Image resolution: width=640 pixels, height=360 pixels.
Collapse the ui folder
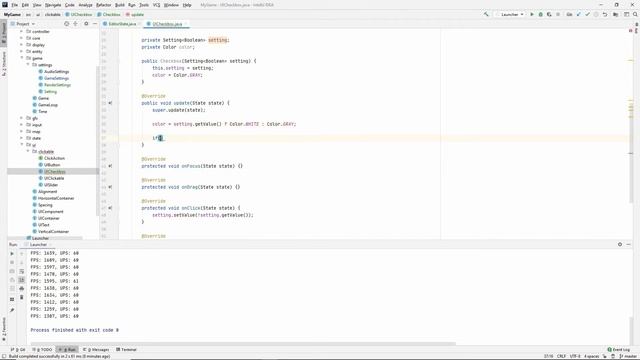tap(22, 144)
